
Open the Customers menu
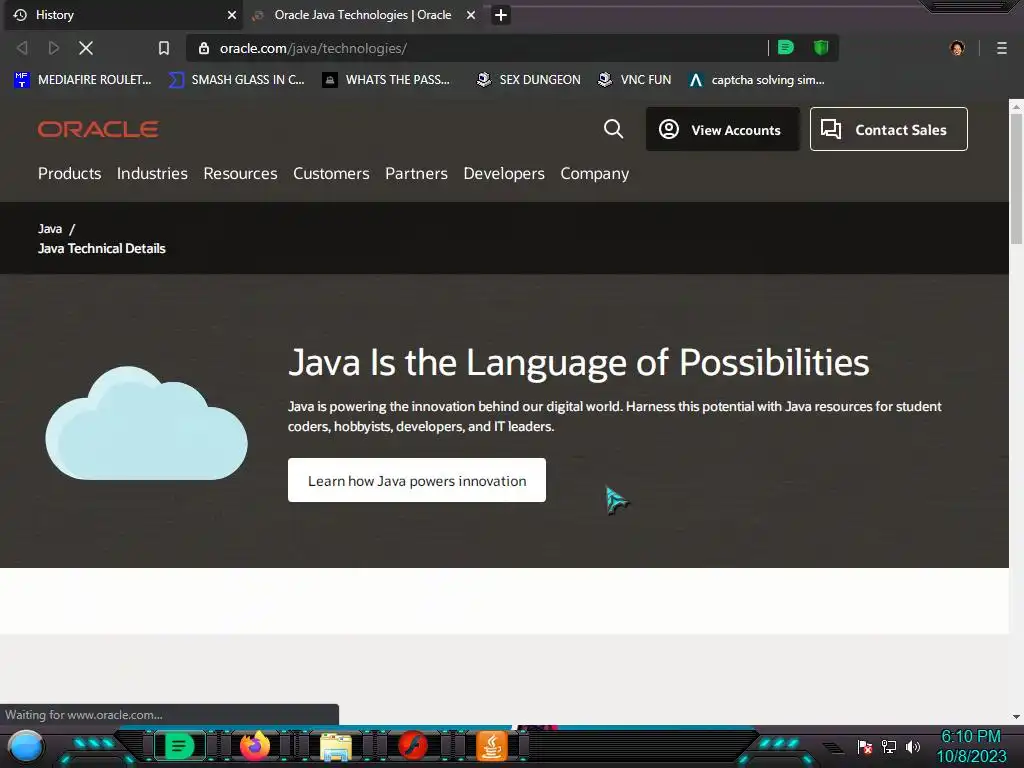coord(331,174)
